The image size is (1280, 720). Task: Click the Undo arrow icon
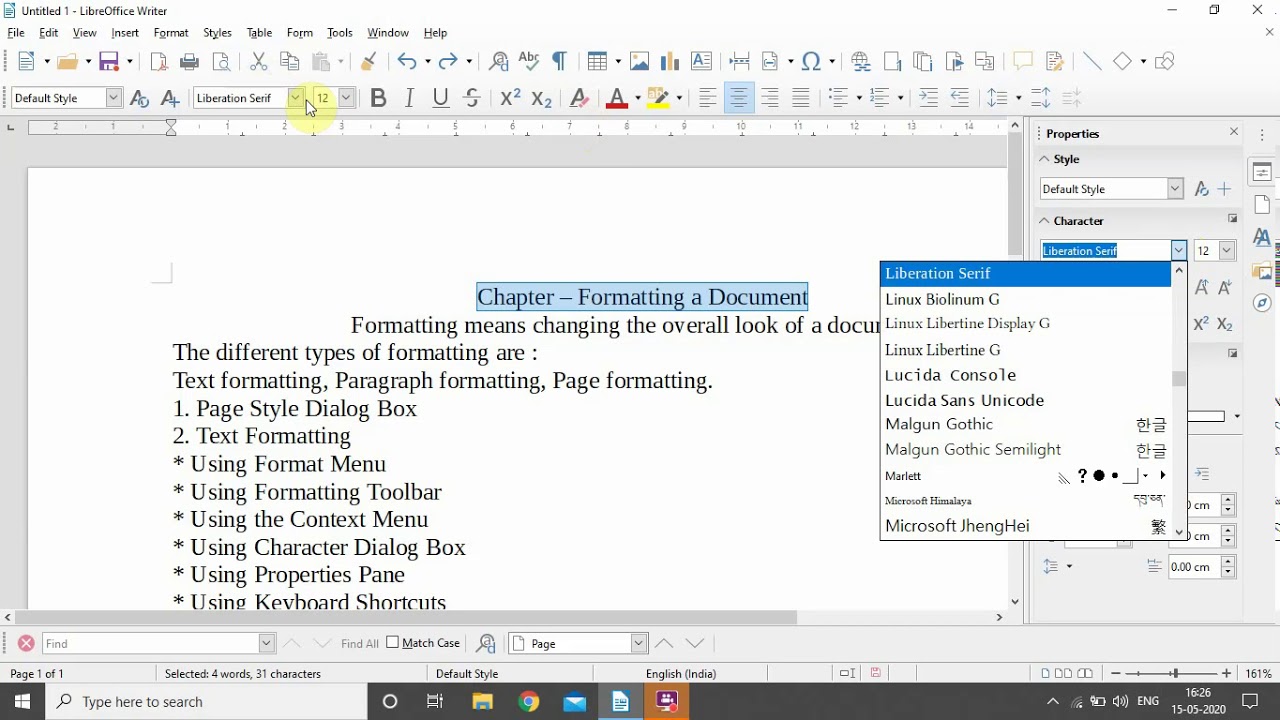tap(406, 62)
